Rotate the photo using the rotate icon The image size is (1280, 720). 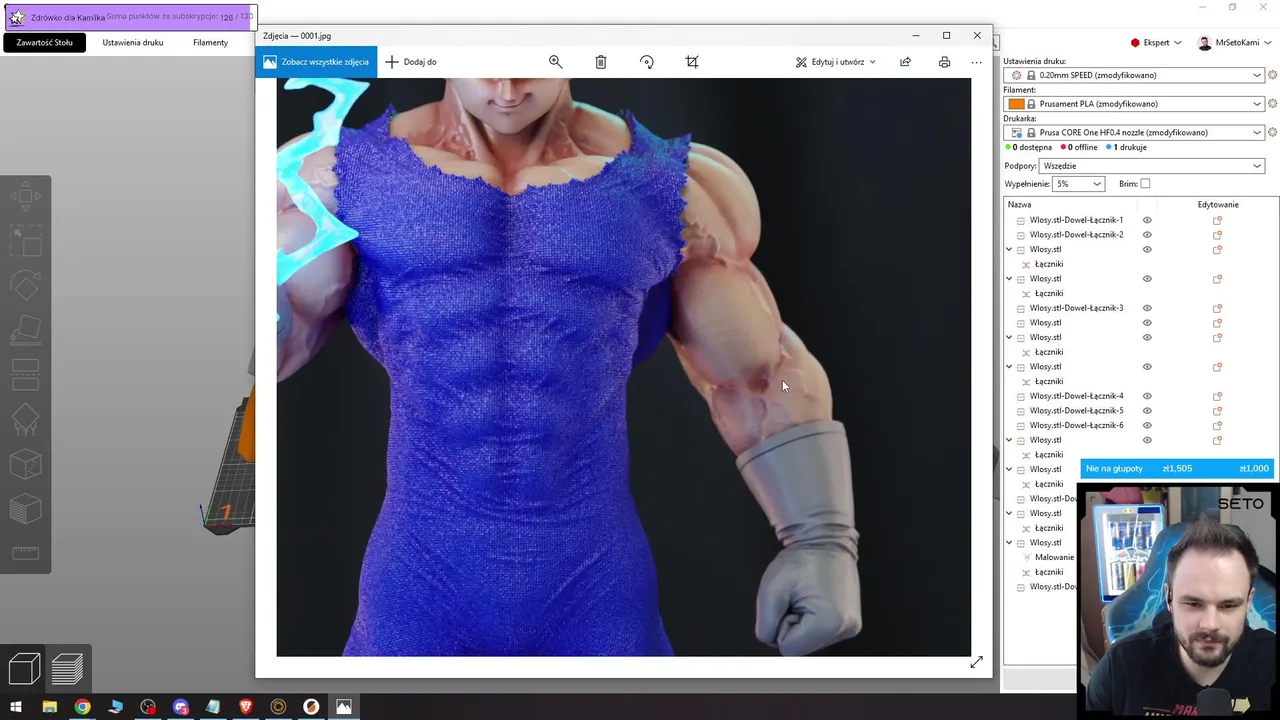tap(646, 62)
